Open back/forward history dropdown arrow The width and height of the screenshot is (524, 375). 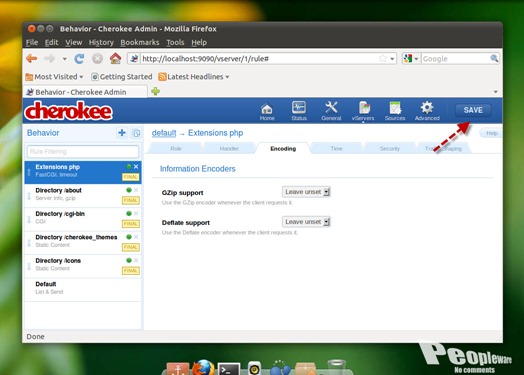(64, 59)
